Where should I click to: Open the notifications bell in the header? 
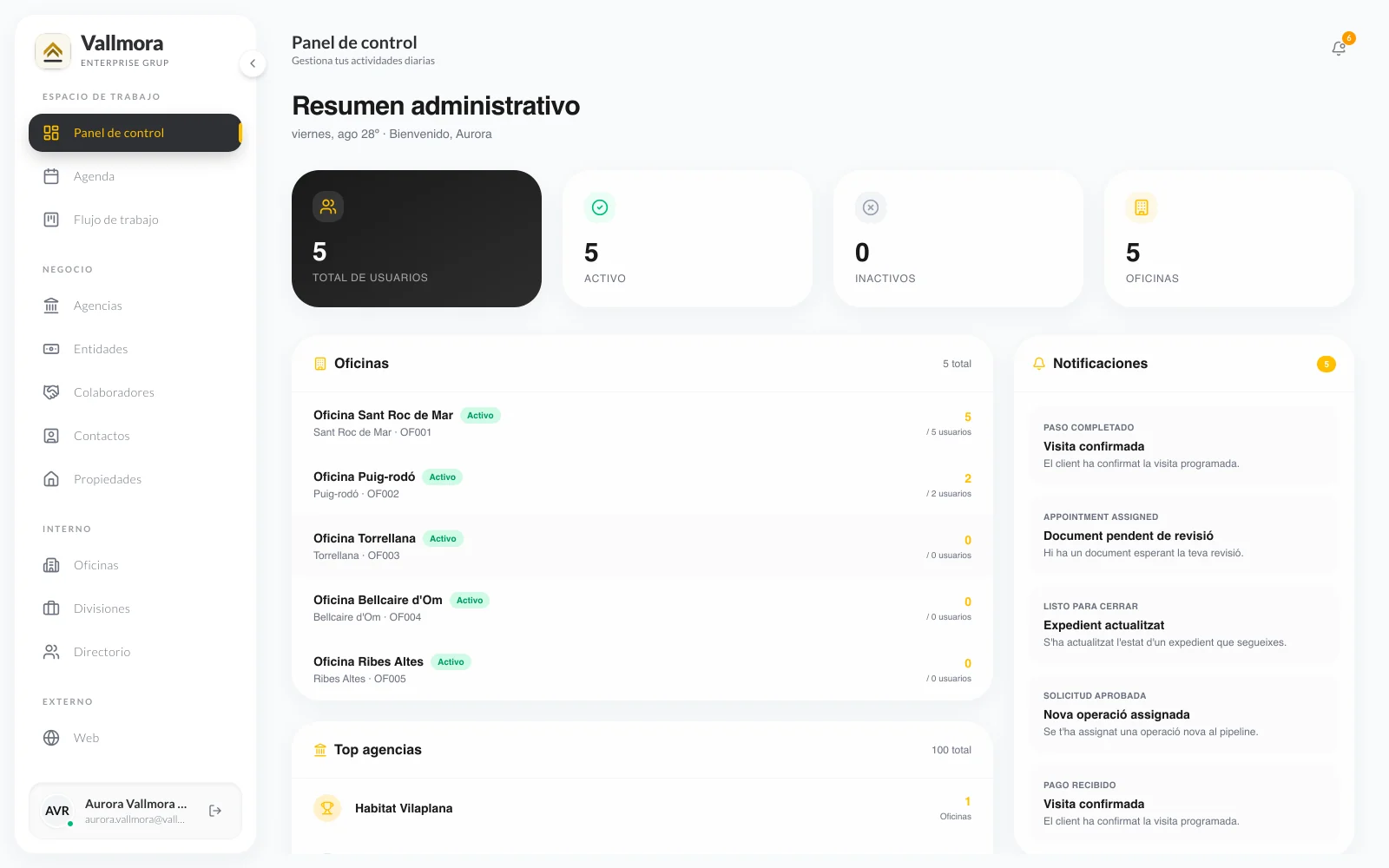click(1339, 49)
